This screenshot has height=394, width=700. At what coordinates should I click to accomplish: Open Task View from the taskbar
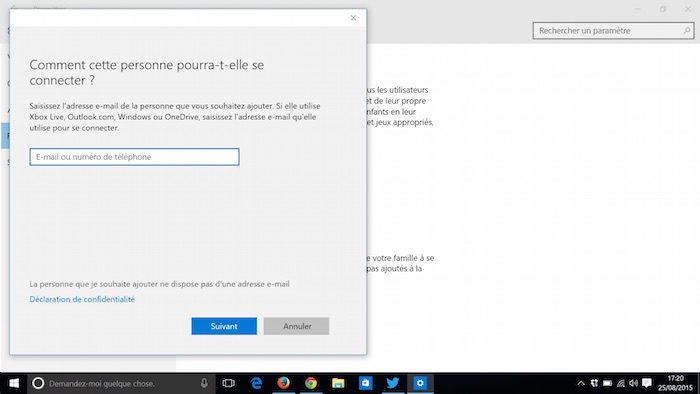(x=229, y=383)
